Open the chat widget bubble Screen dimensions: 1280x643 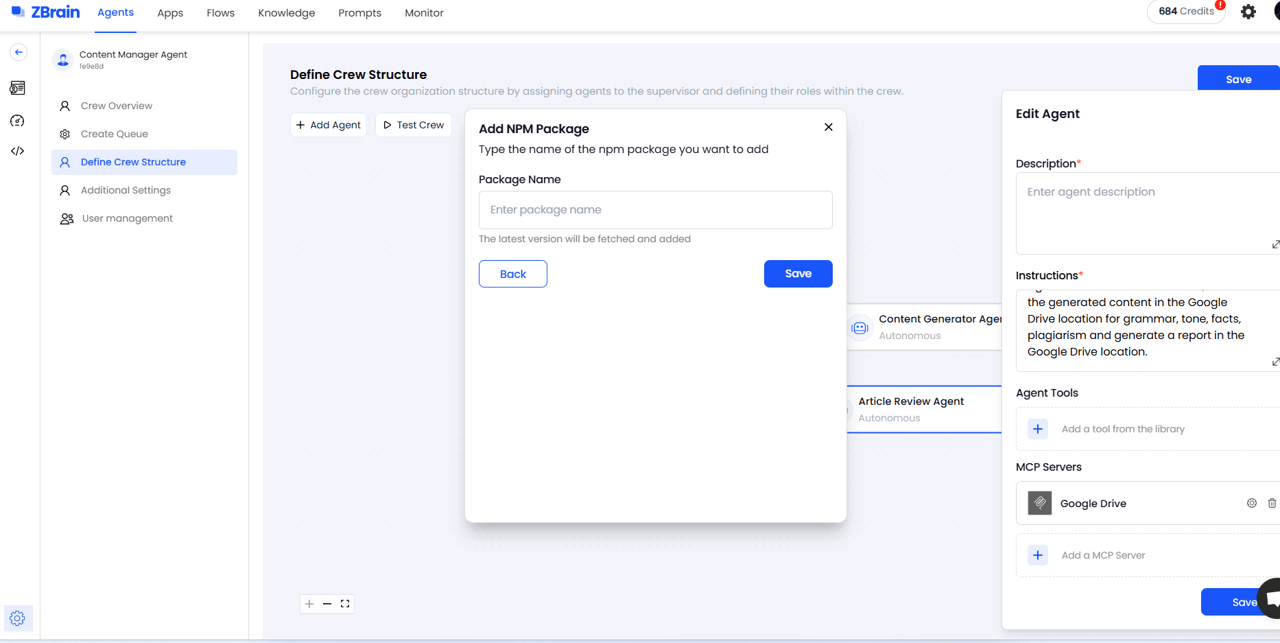tap(1270, 598)
